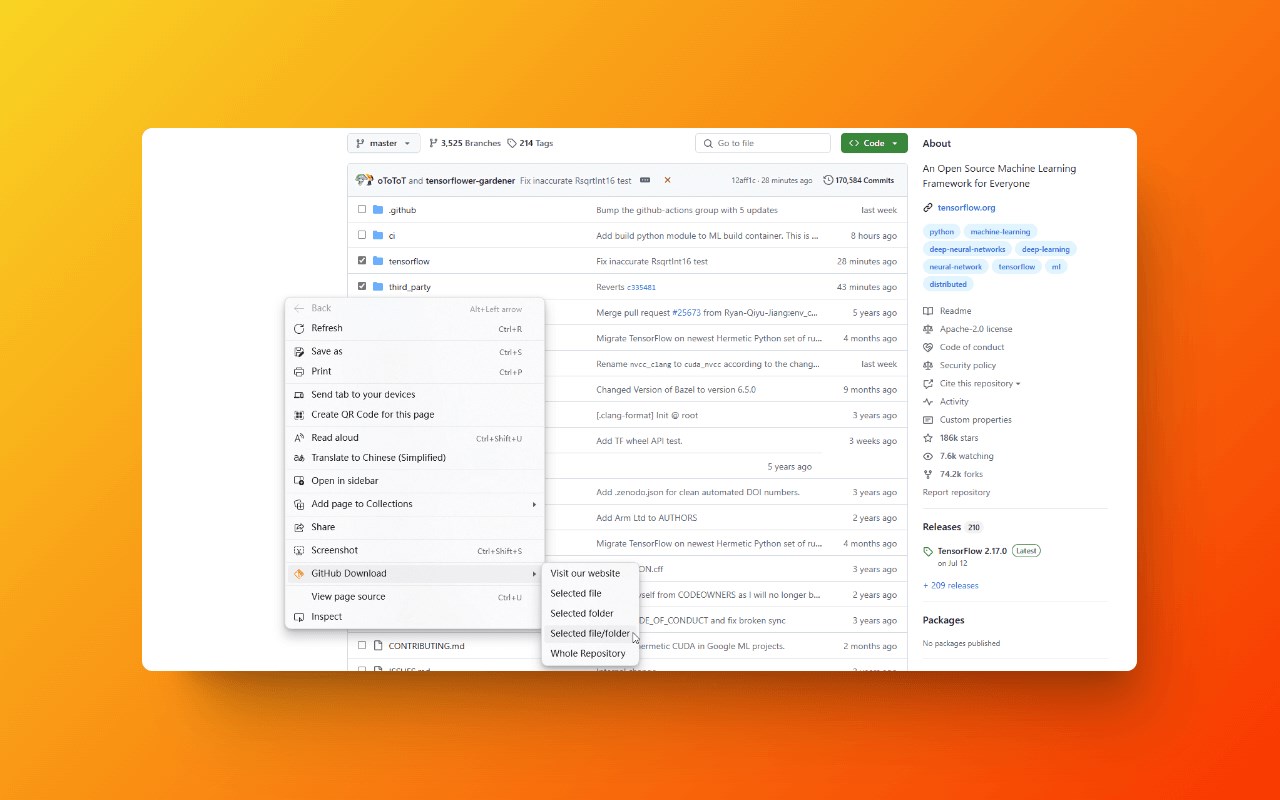This screenshot has width=1280, height=800.
Task: Open the Custom properties link
Action: tap(975, 420)
